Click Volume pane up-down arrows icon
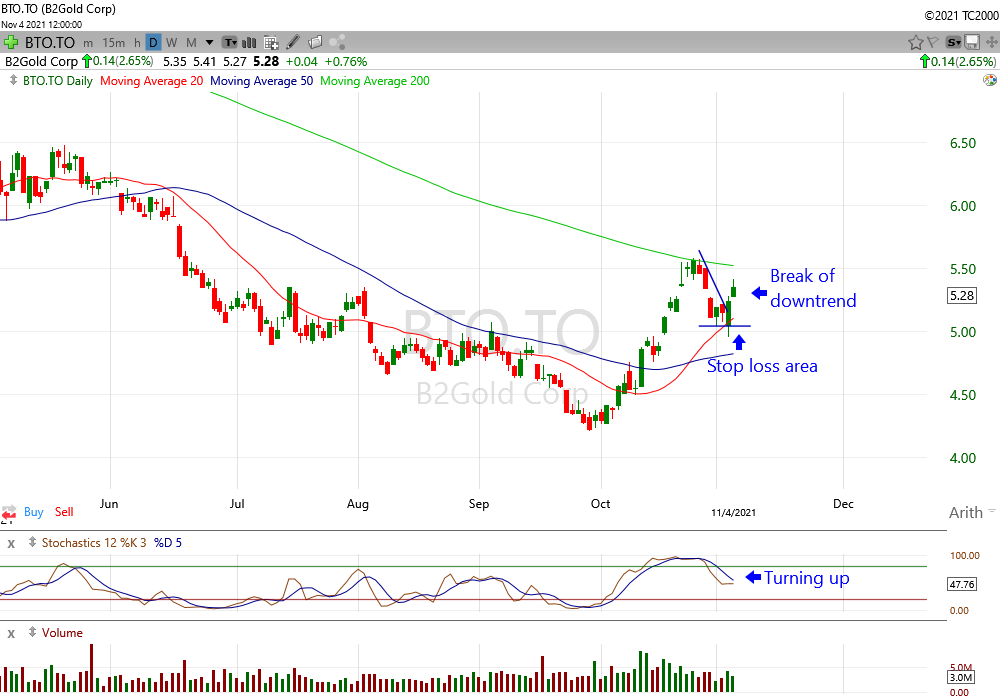Screen dimensions: 1000x700 pyautogui.click(x=32, y=632)
